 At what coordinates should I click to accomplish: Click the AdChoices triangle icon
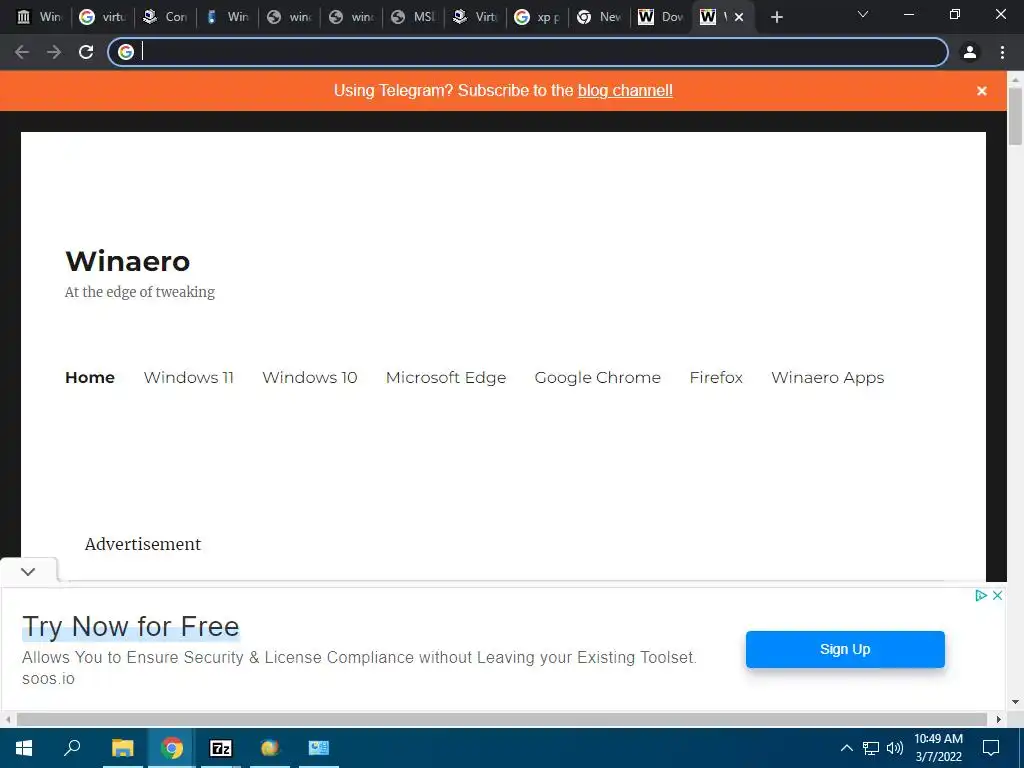(980, 595)
